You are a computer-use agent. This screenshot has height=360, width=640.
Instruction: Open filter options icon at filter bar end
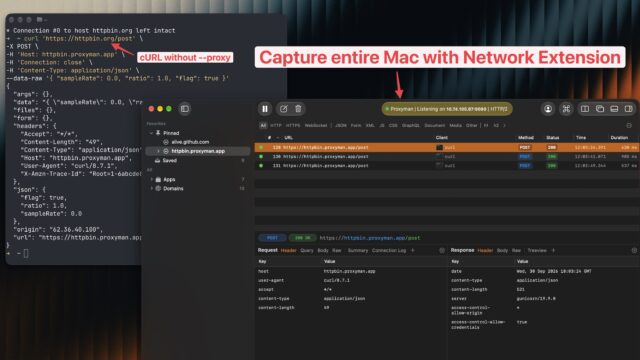pos(629,125)
